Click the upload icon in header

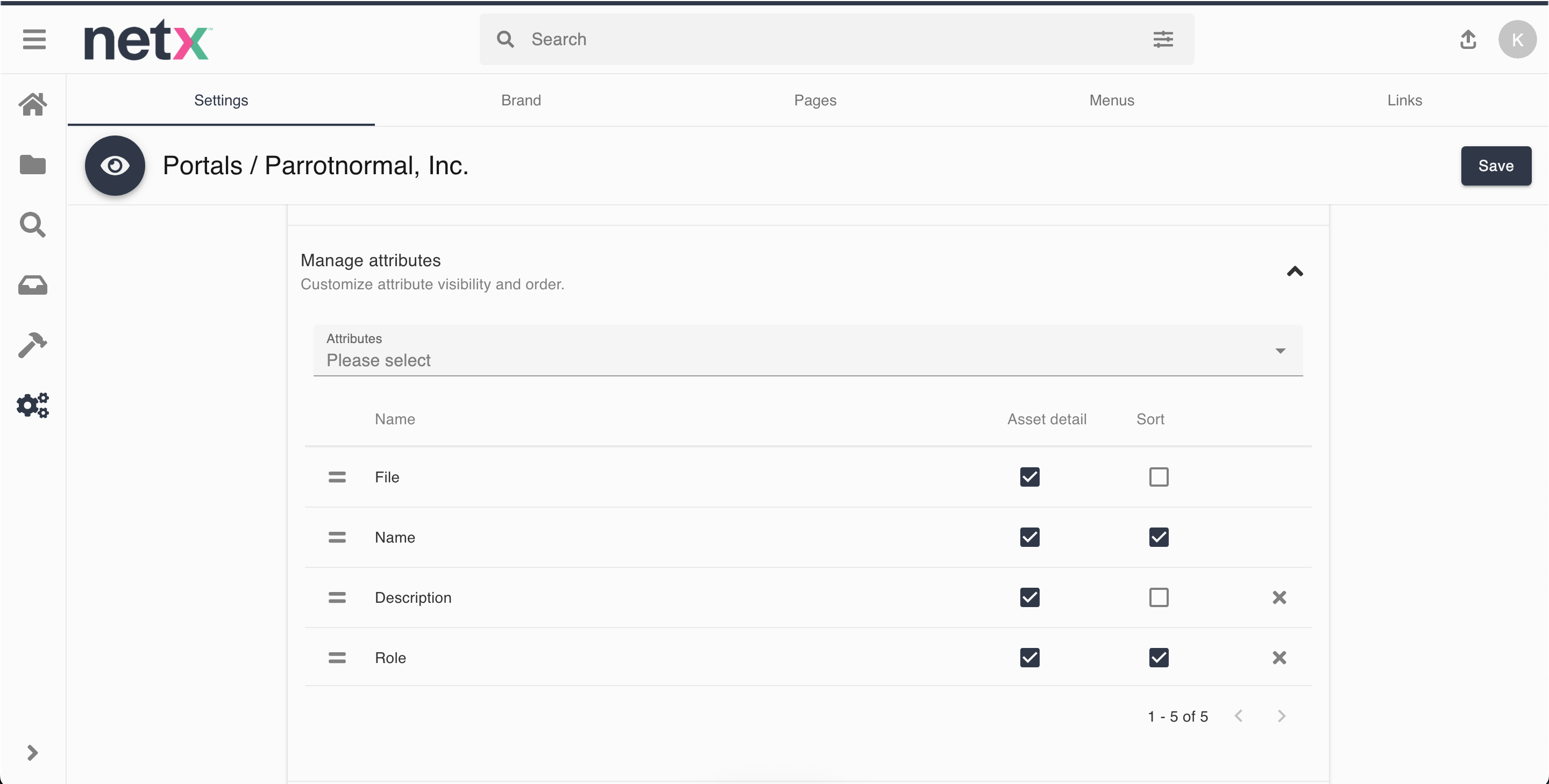(1468, 40)
